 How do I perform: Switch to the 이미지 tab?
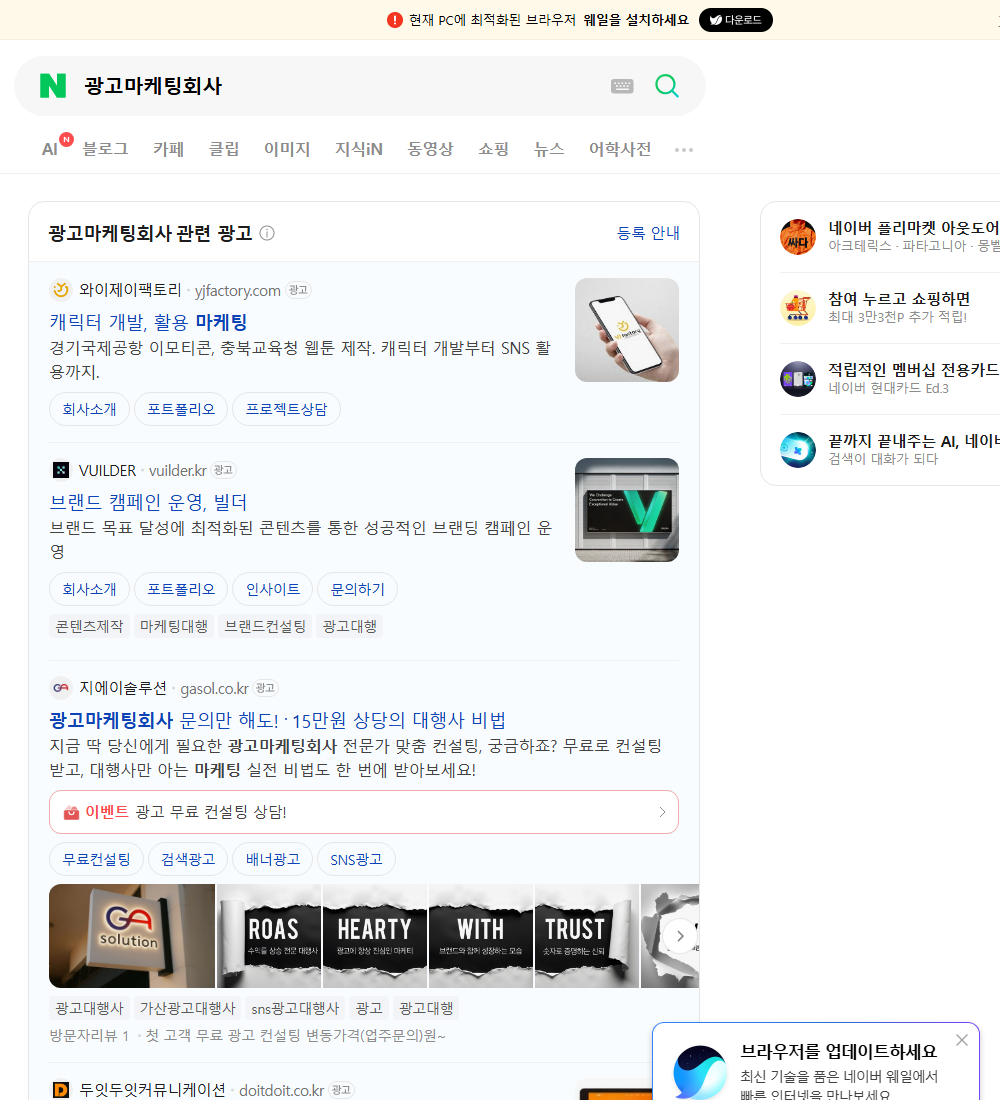click(x=287, y=149)
